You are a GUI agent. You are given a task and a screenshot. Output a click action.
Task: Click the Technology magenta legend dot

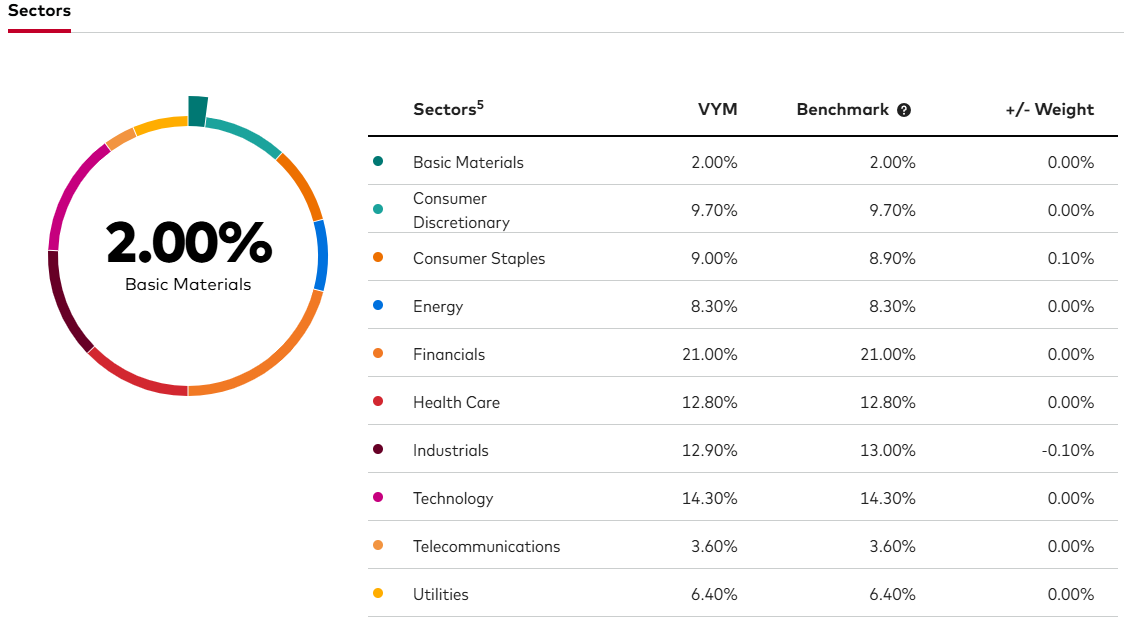click(x=378, y=498)
